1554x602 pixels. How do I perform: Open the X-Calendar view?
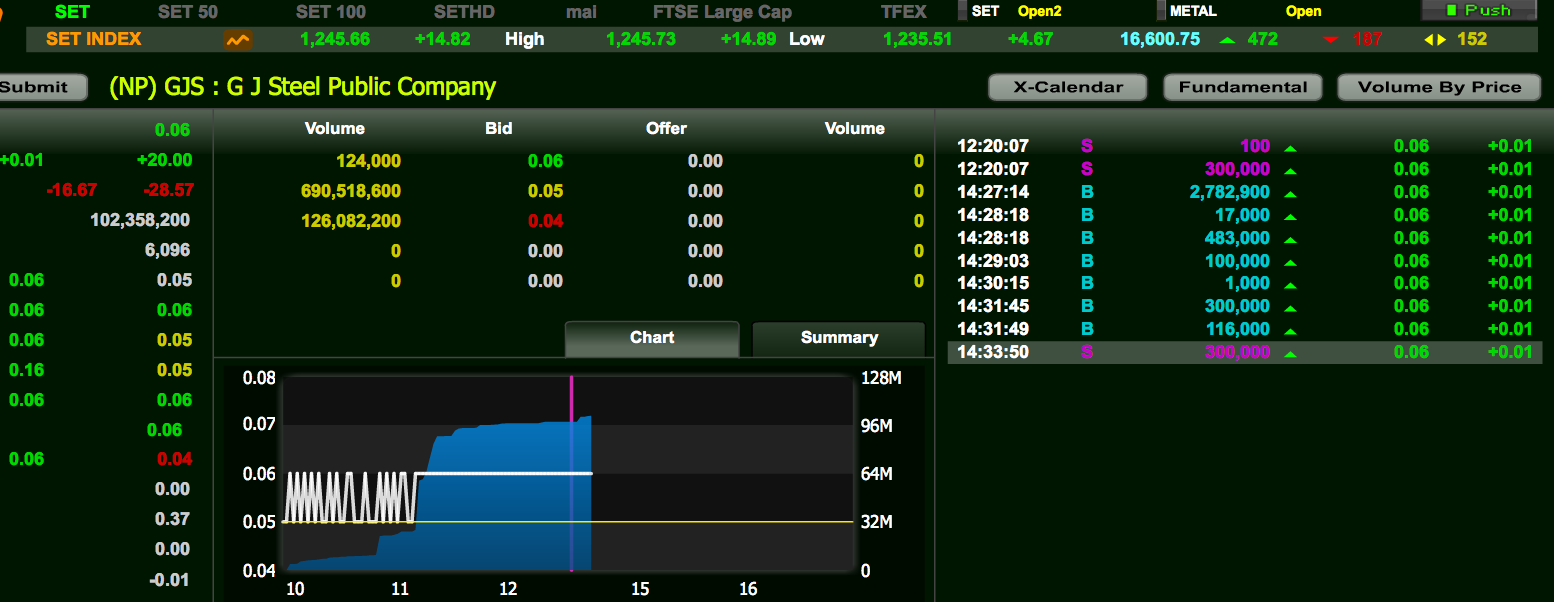[x=1068, y=87]
